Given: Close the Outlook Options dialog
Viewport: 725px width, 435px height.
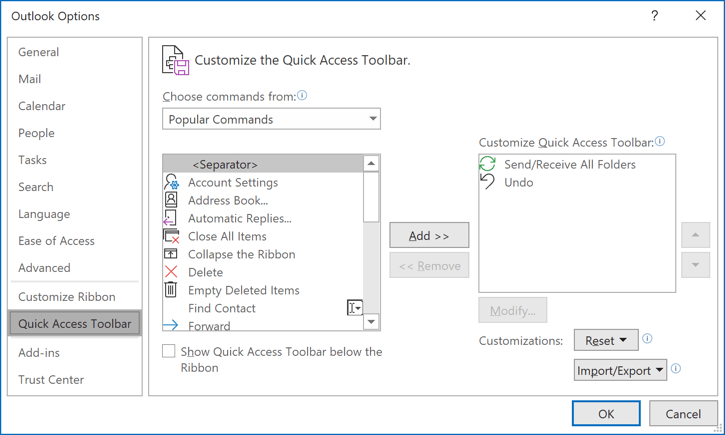Looking at the screenshot, I should pos(700,16).
